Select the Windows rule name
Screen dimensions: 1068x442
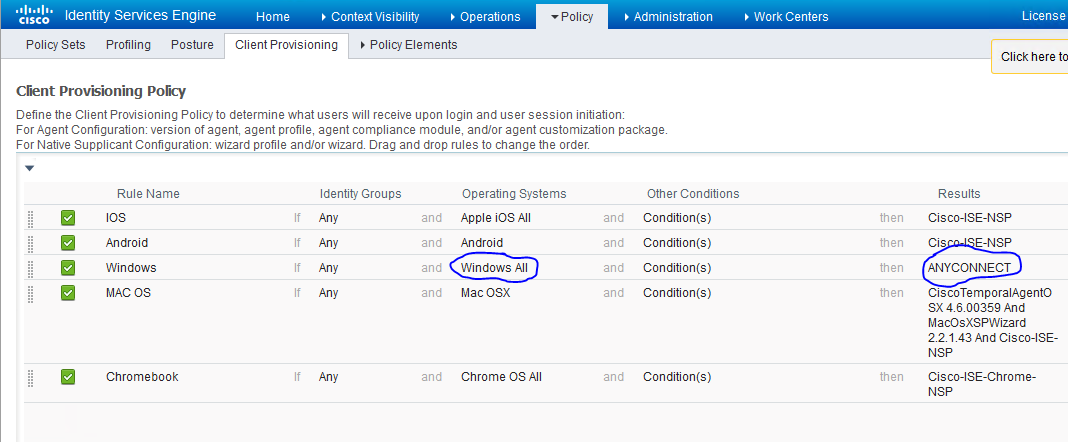(131, 268)
